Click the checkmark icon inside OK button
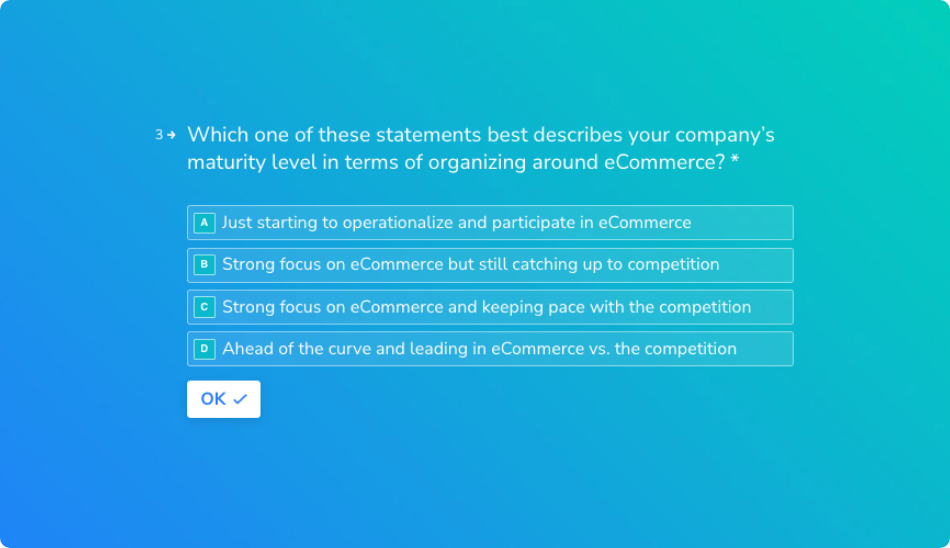 click(x=240, y=399)
